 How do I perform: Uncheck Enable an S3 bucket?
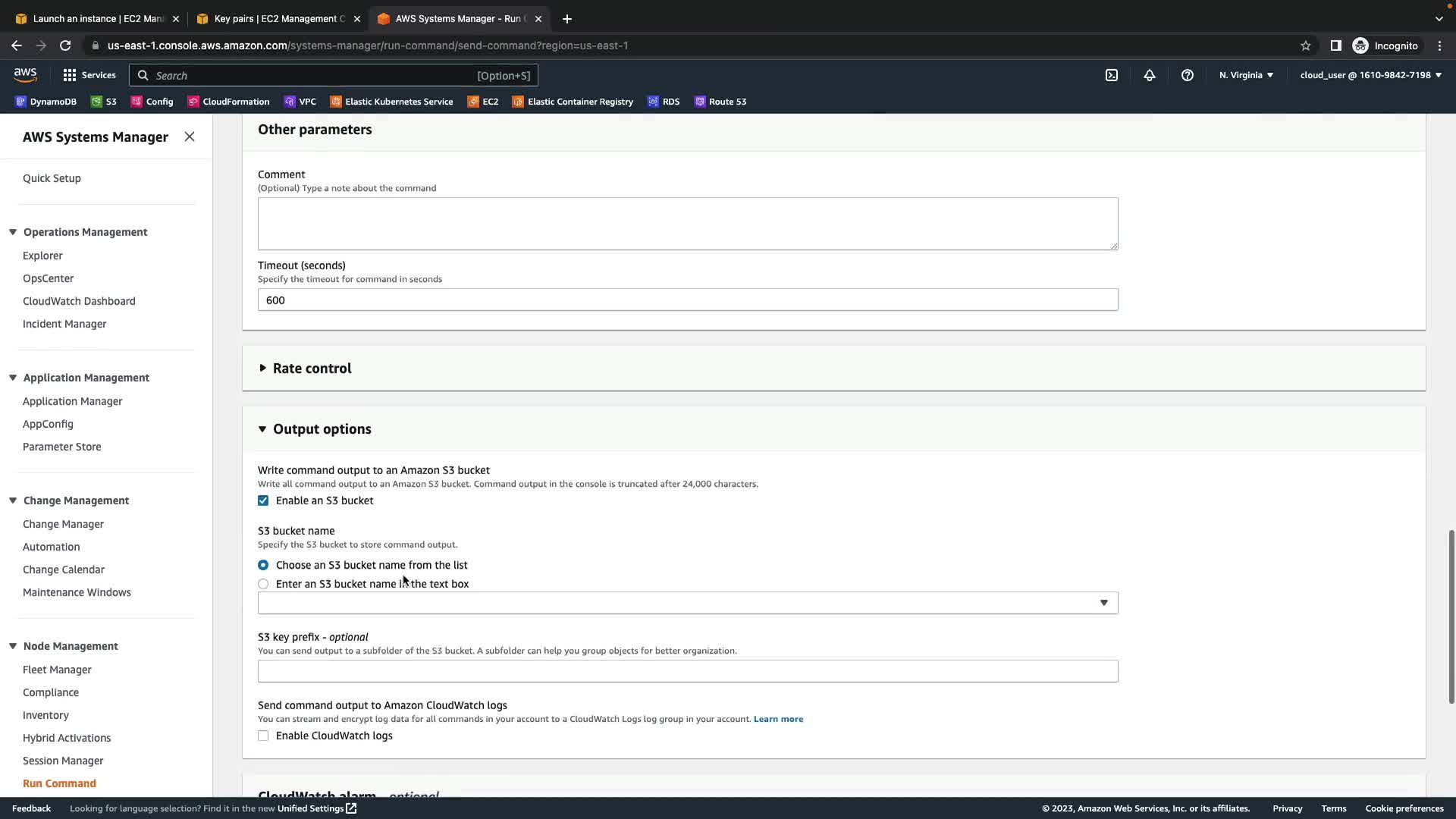[x=263, y=500]
